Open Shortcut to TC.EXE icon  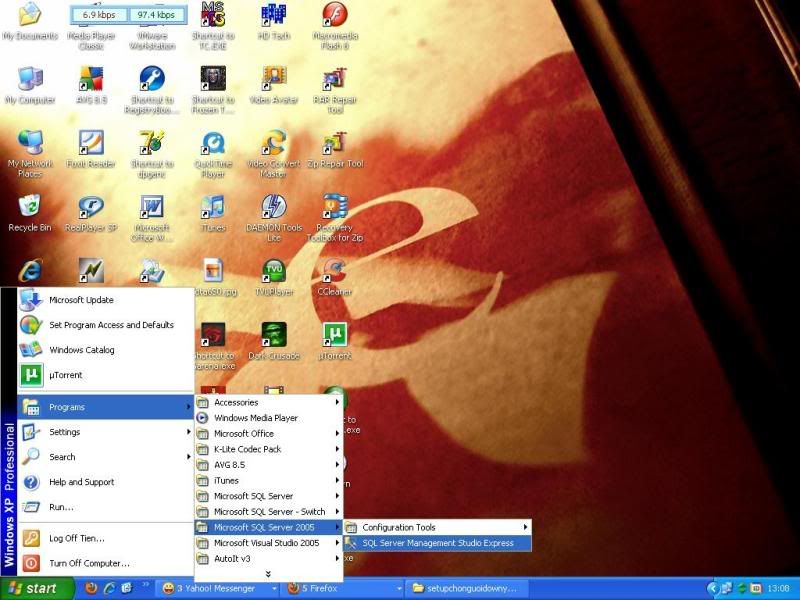[x=213, y=26]
